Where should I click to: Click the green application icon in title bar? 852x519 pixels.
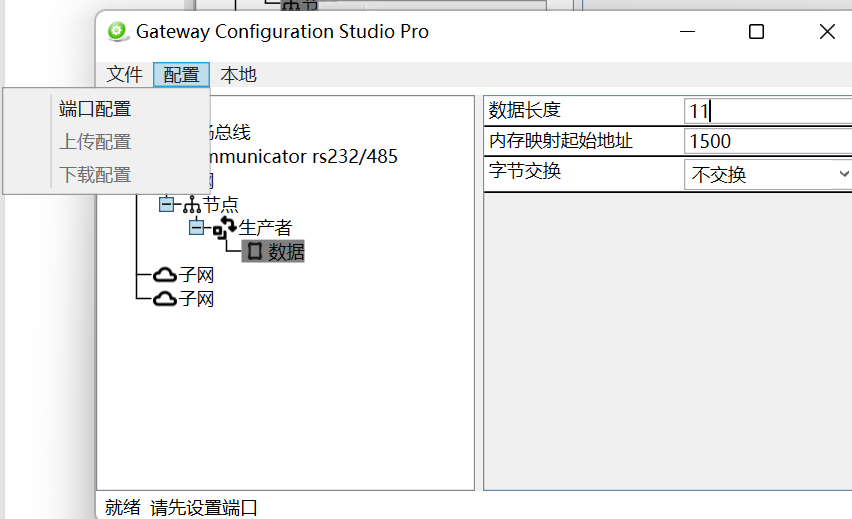point(118,32)
